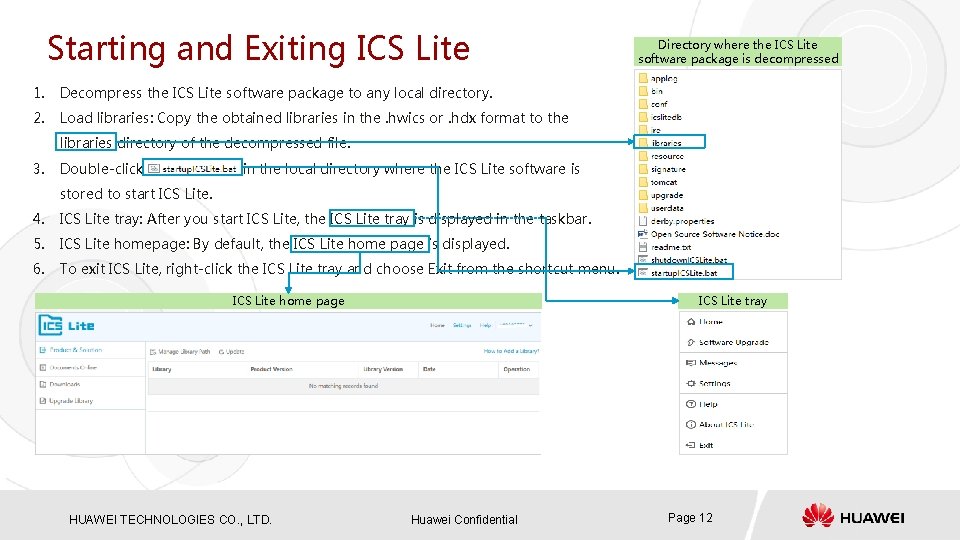960x540 pixels.
Task: Open the tomcat folder icon
Action: pos(643,182)
